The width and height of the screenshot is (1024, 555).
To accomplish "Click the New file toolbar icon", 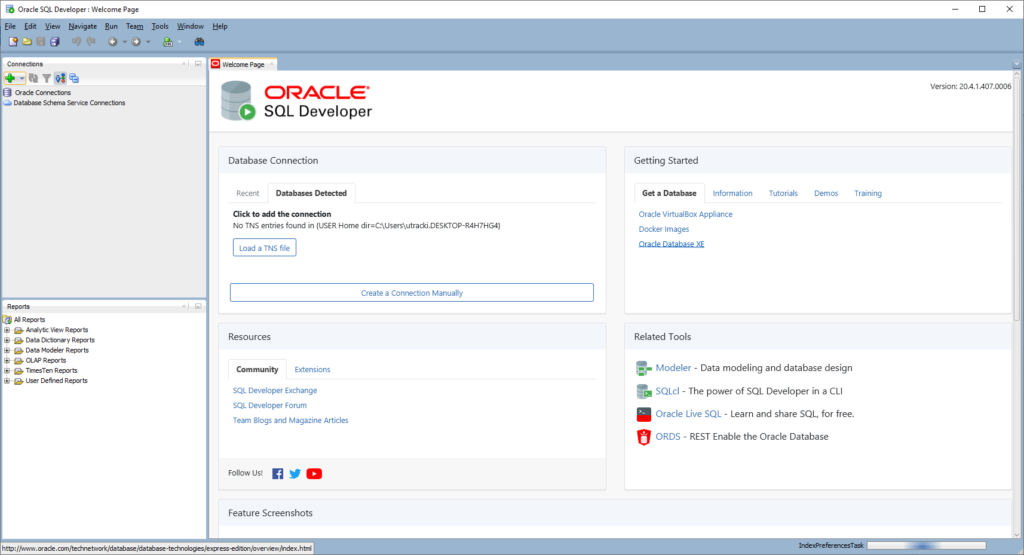I will coord(12,42).
